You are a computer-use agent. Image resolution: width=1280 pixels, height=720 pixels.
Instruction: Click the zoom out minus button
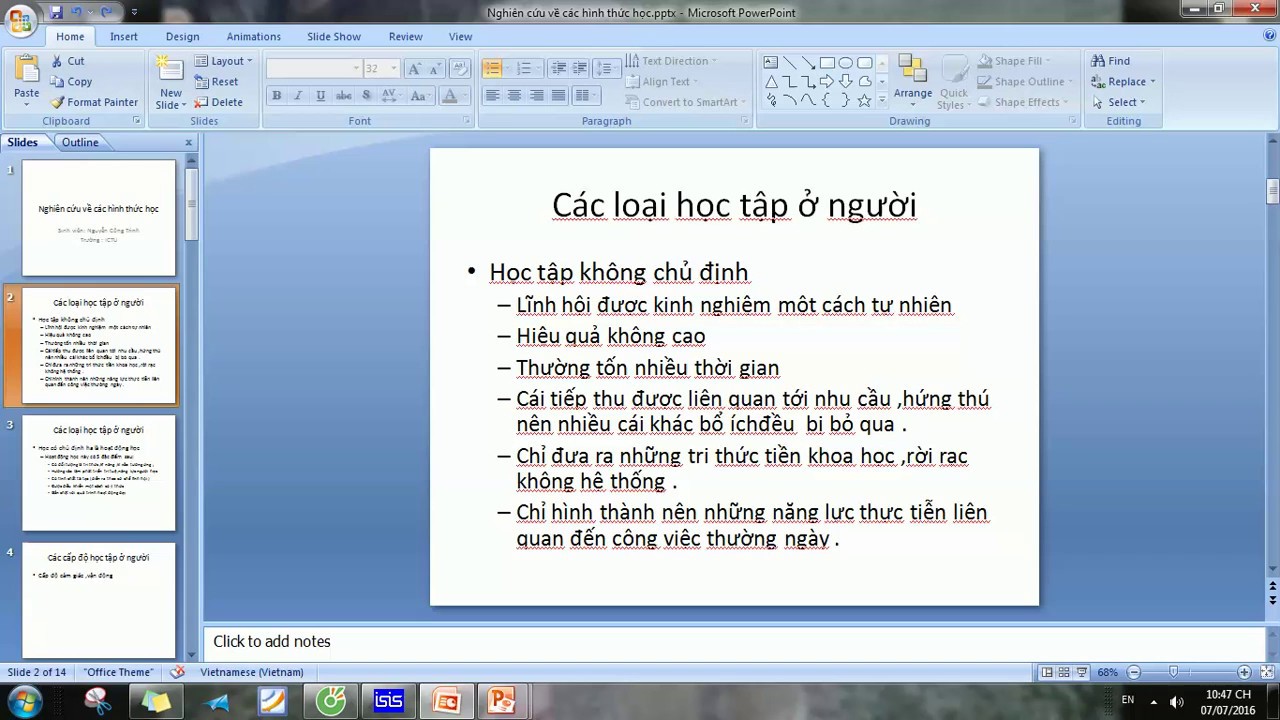(1134, 672)
